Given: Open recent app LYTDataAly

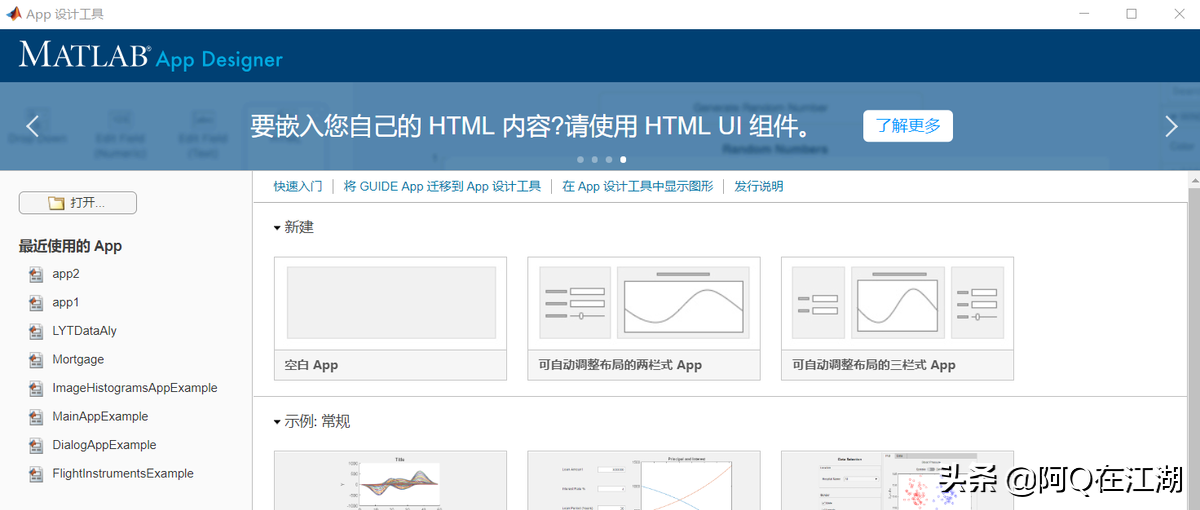Looking at the screenshot, I should [85, 331].
